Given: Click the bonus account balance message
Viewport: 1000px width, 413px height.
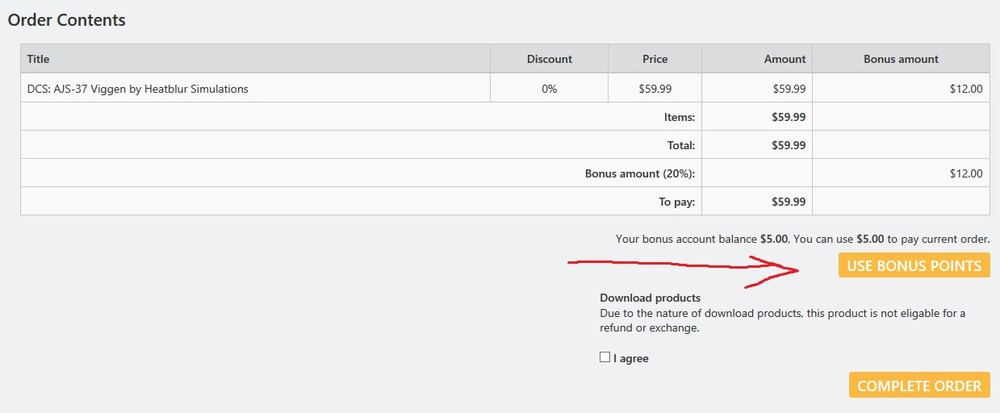Looking at the screenshot, I should (802, 239).
